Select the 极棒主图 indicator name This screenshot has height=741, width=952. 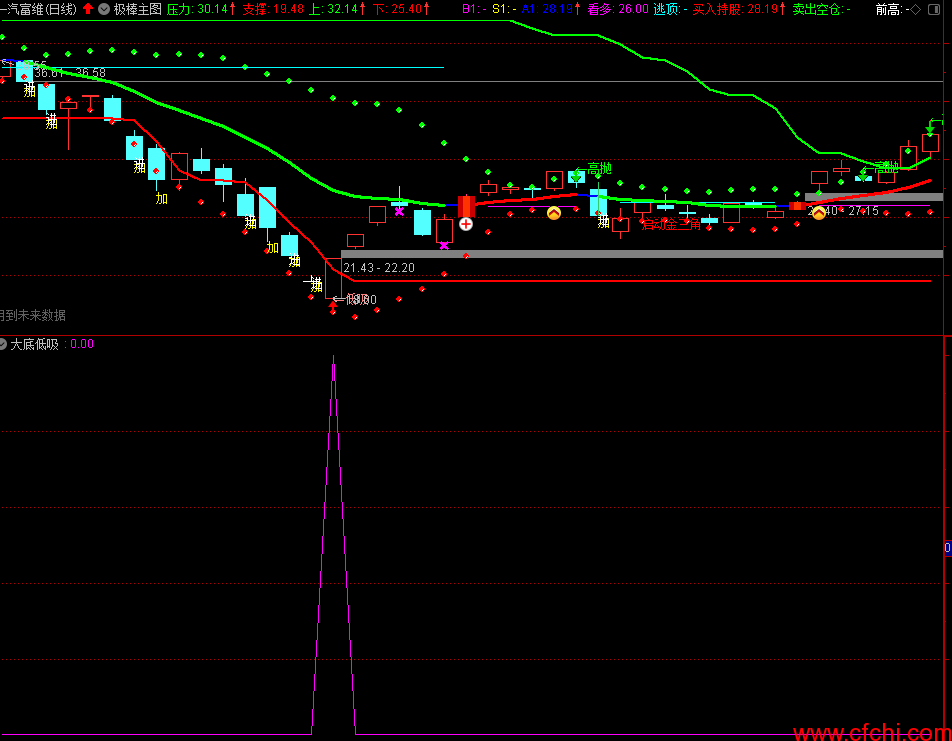click(x=137, y=9)
